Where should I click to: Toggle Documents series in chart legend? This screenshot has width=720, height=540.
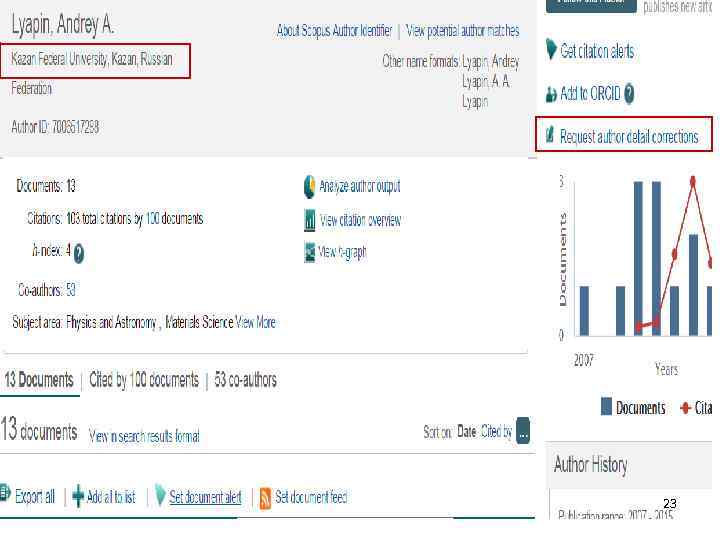pyautogui.click(x=633, y=407)
